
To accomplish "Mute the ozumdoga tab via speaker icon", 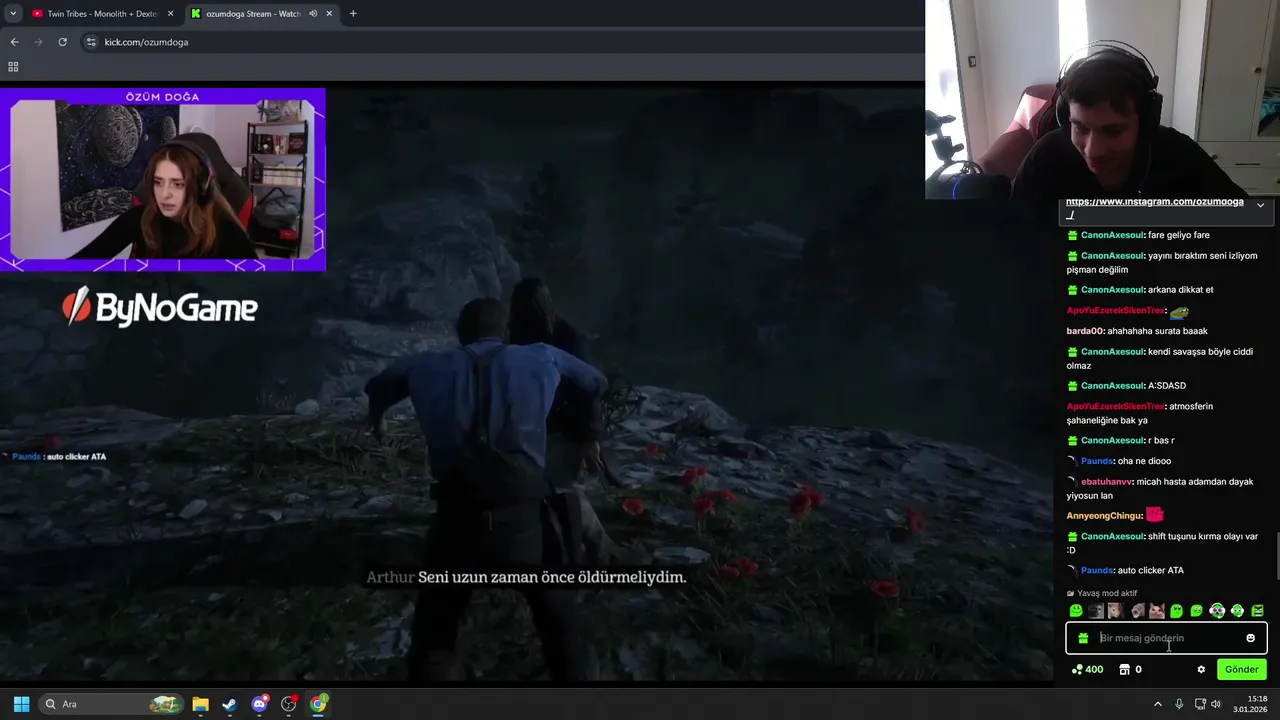I will coord(313,14).
